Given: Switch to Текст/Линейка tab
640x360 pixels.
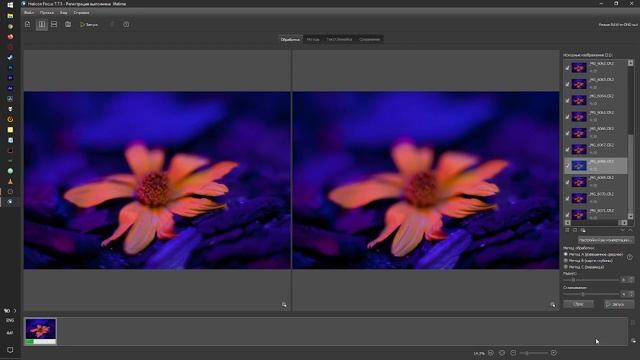Looking at the screenshot, I should [x=339, y=40].
